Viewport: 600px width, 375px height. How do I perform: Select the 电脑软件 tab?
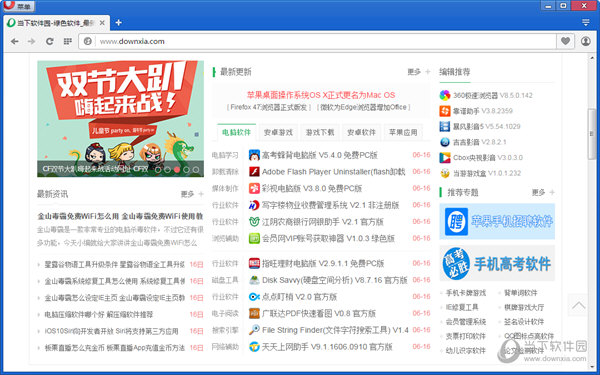point(236,132)
